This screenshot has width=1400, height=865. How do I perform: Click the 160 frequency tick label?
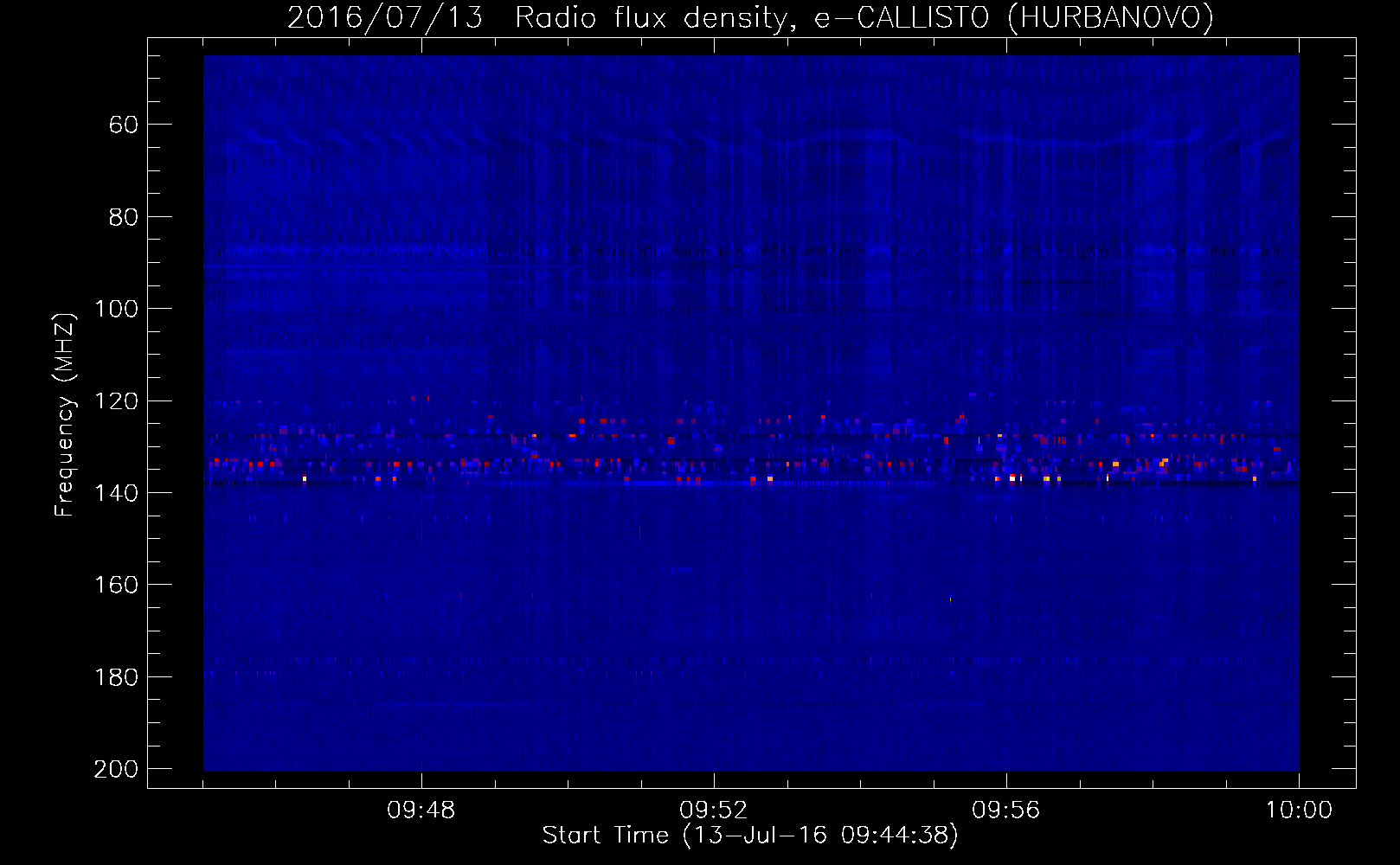pyautogui.click(x=116, y=585)
